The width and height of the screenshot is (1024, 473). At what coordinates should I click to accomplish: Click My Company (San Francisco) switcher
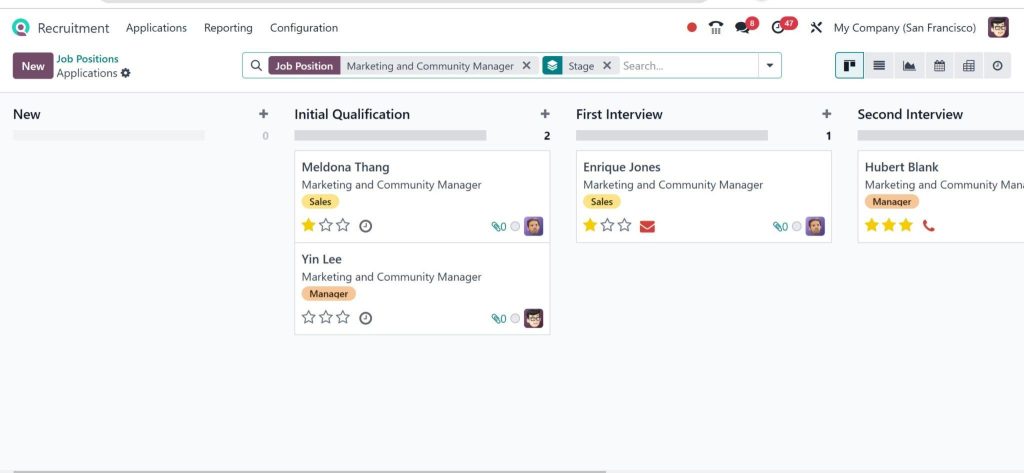[904, 27]
